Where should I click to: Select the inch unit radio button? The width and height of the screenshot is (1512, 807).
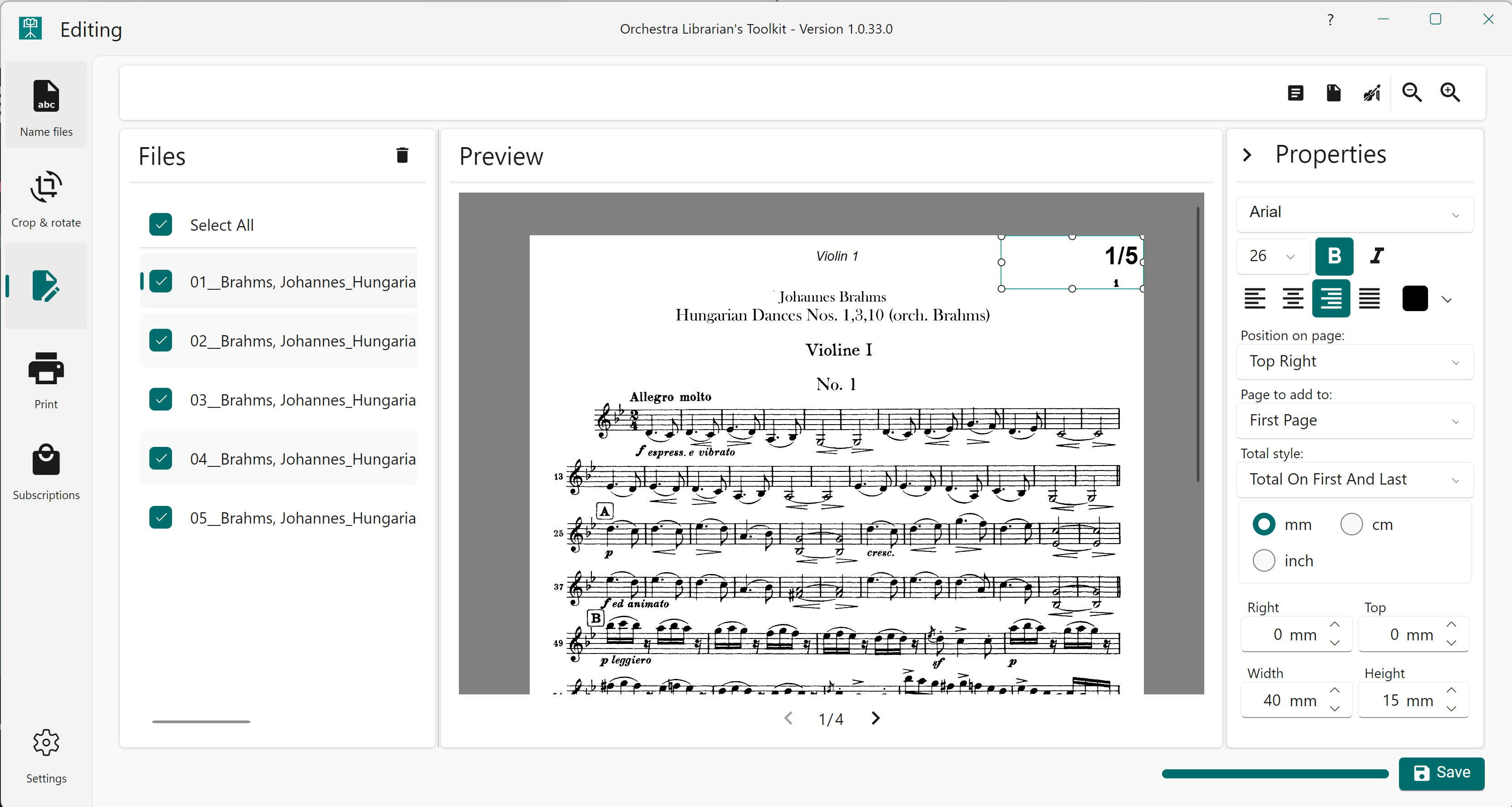pos(1264,560)
